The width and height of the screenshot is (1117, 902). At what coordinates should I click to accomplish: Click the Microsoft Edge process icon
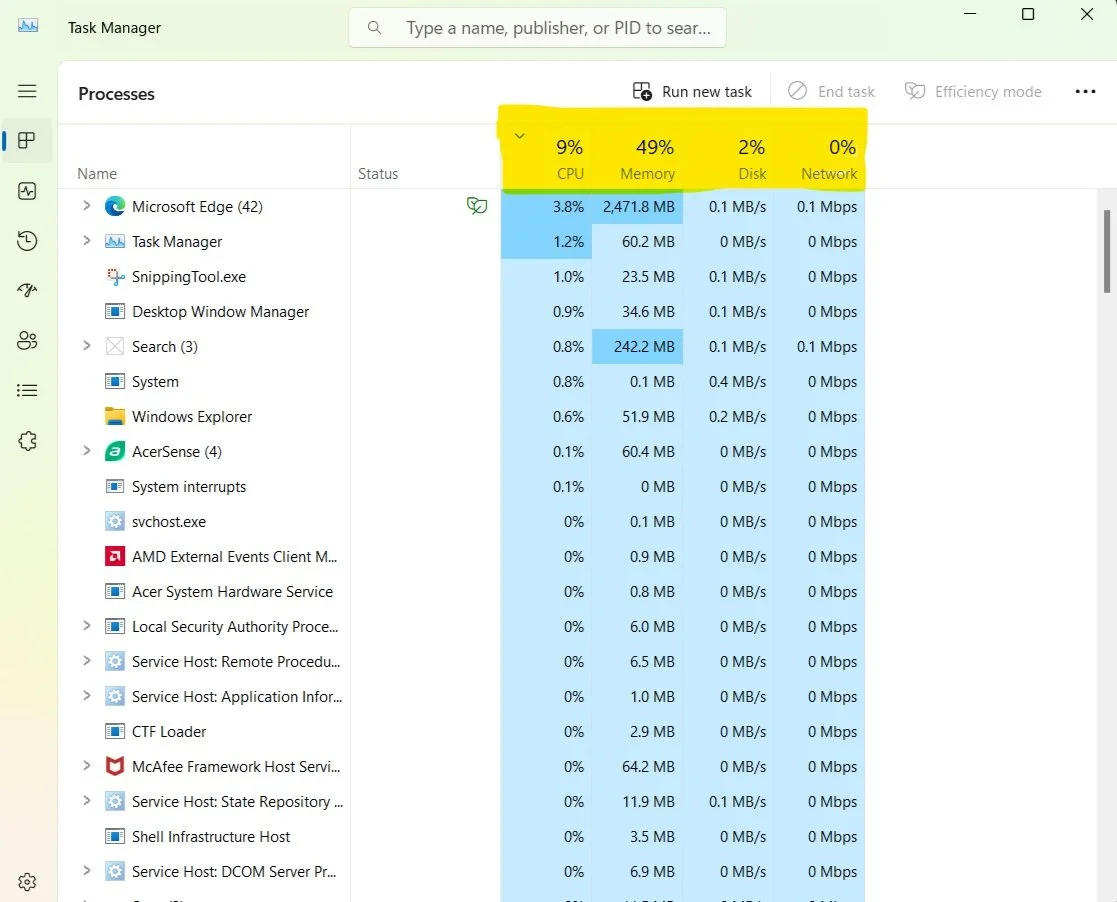(x=115, y=207)
